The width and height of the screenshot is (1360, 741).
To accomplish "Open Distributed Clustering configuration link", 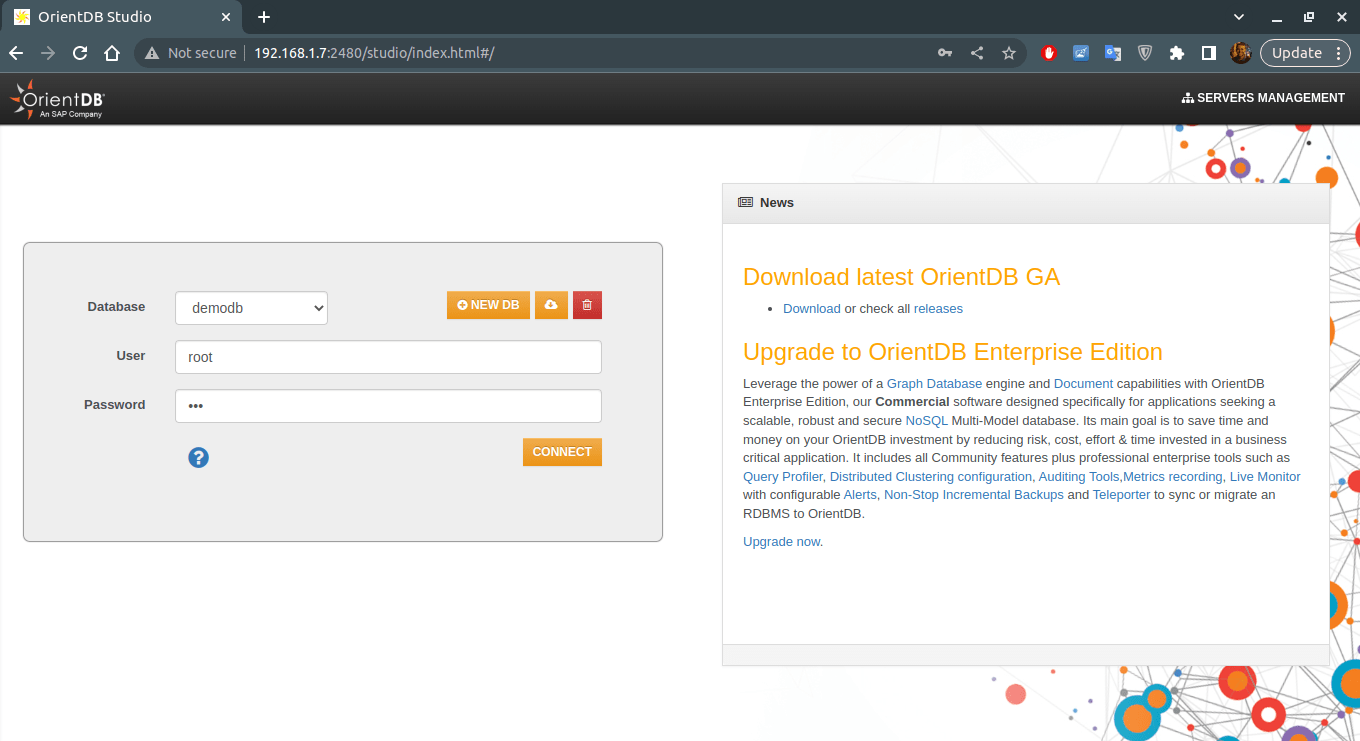I will coord(931,477).
